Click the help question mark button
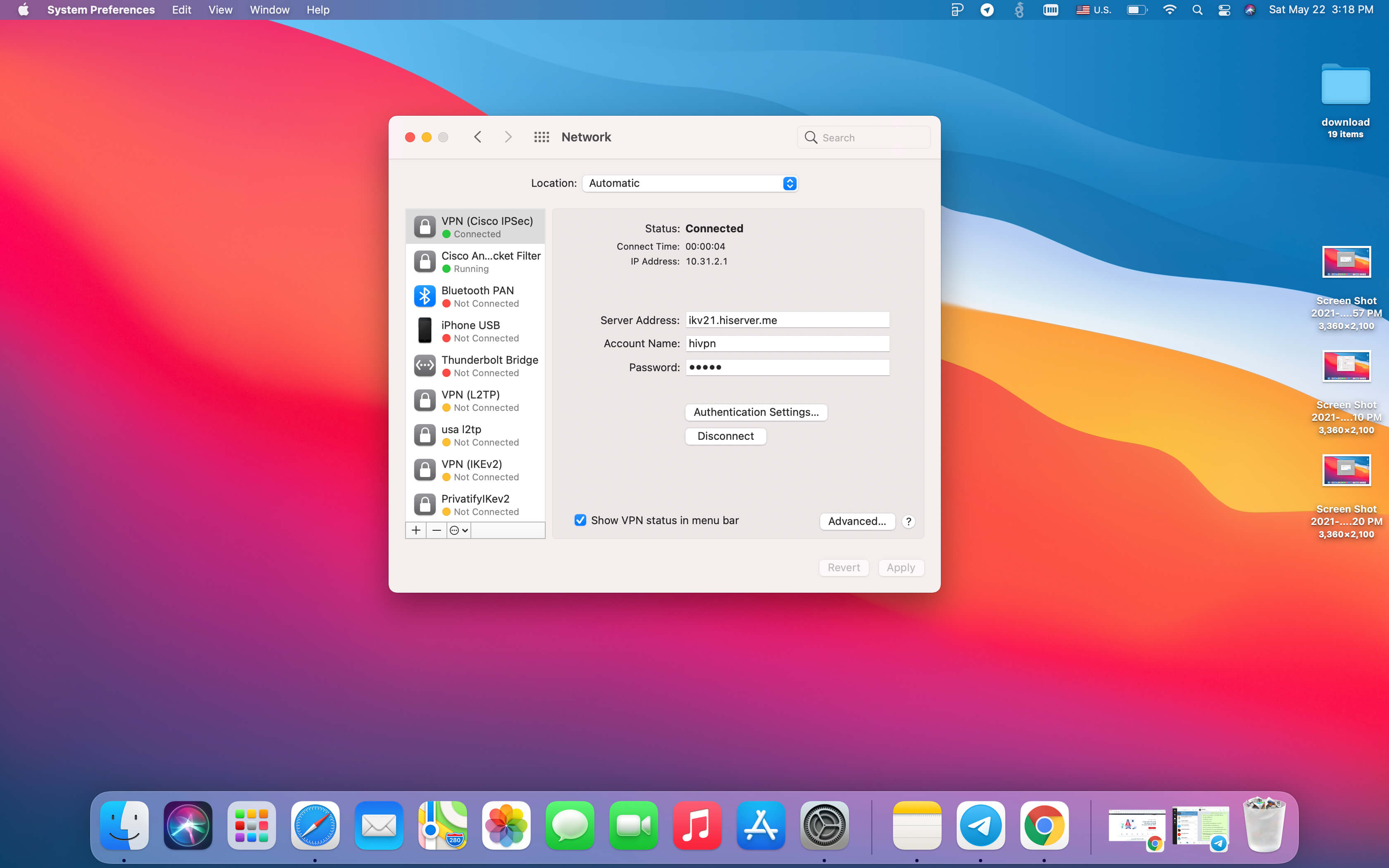This screenshot has width=1389, height=868. (x=908, y=521)
